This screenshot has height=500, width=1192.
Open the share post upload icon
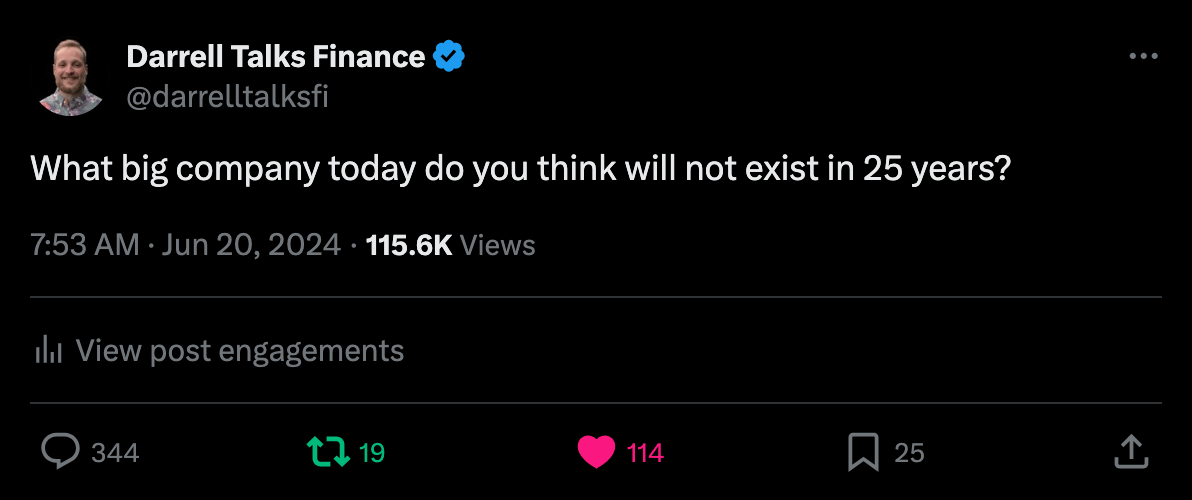pyautogui.click(x=1129, y=451)
